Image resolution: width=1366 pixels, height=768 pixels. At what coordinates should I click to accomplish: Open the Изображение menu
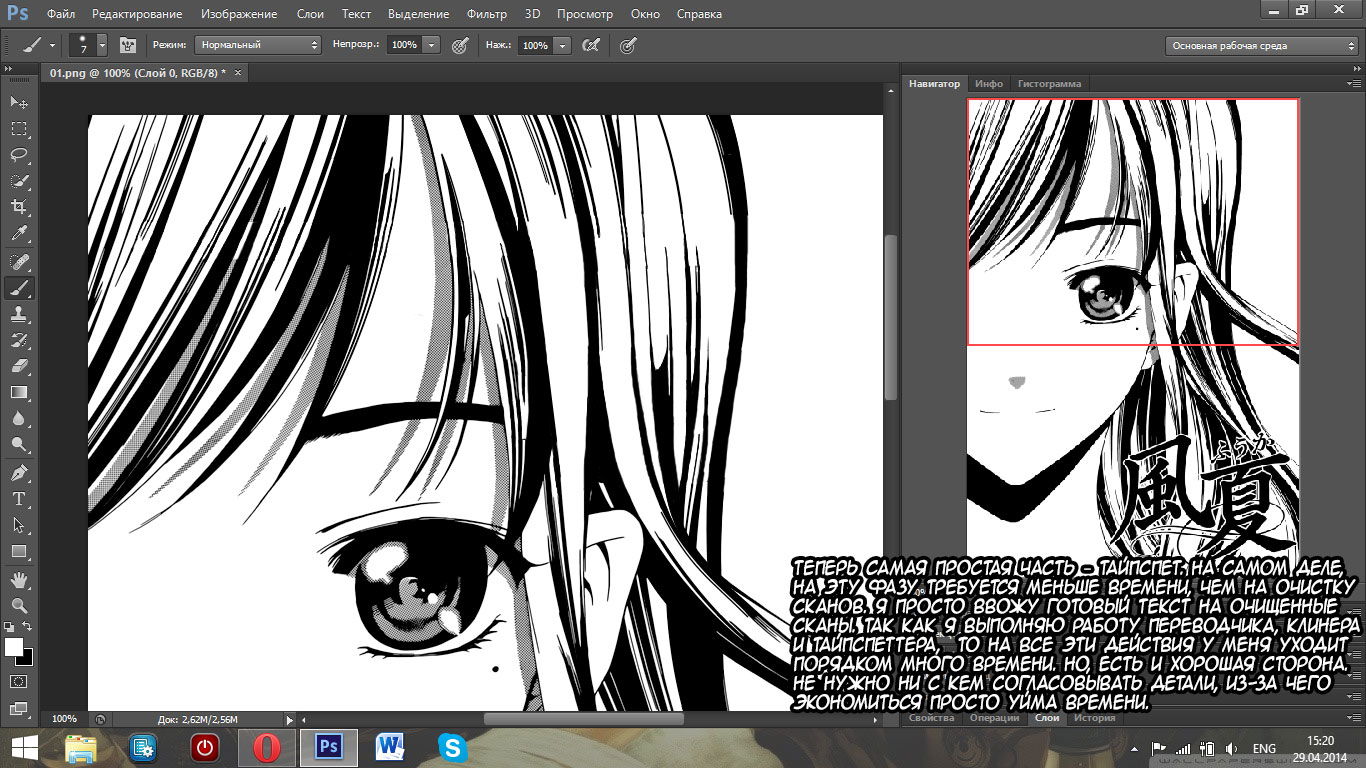(238, 14)
